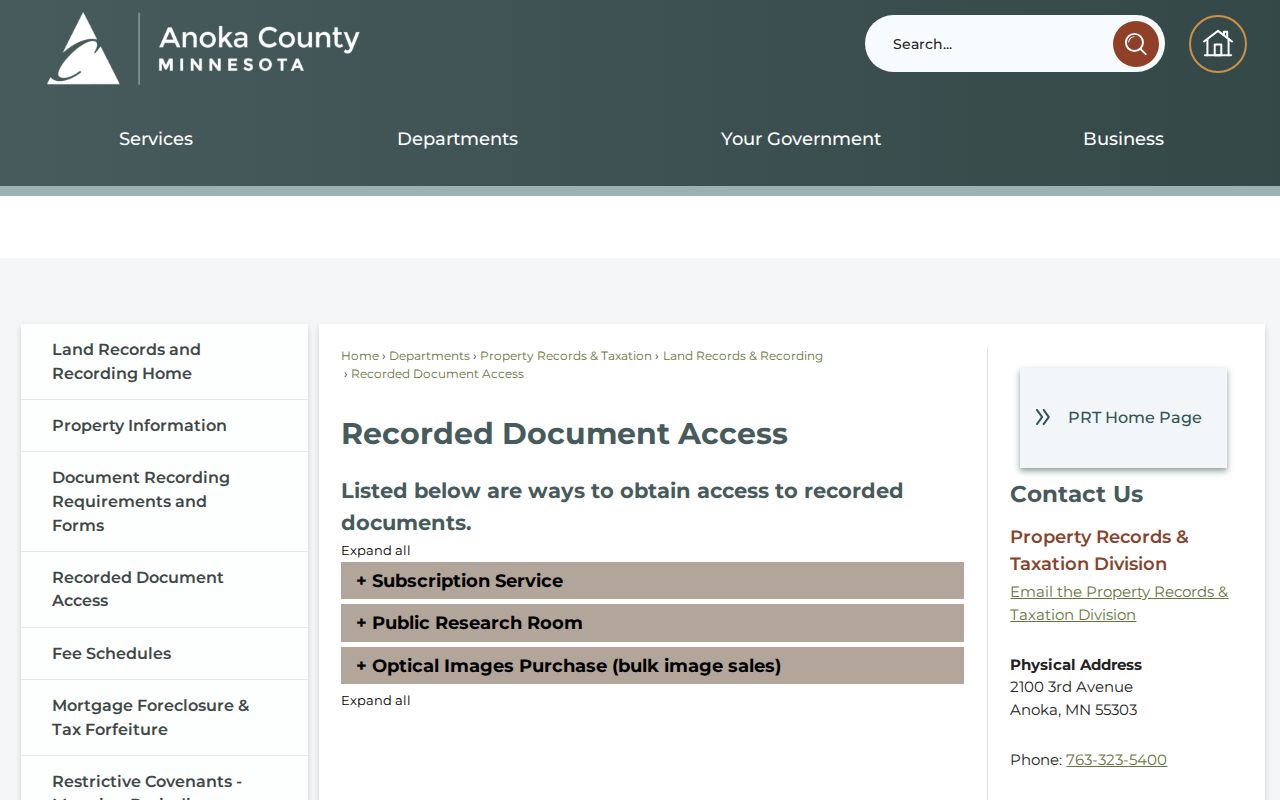Email the Property Records & Taxation Division
Image resolution: width=1280 pixels, height=800 pixels.
1119,603
